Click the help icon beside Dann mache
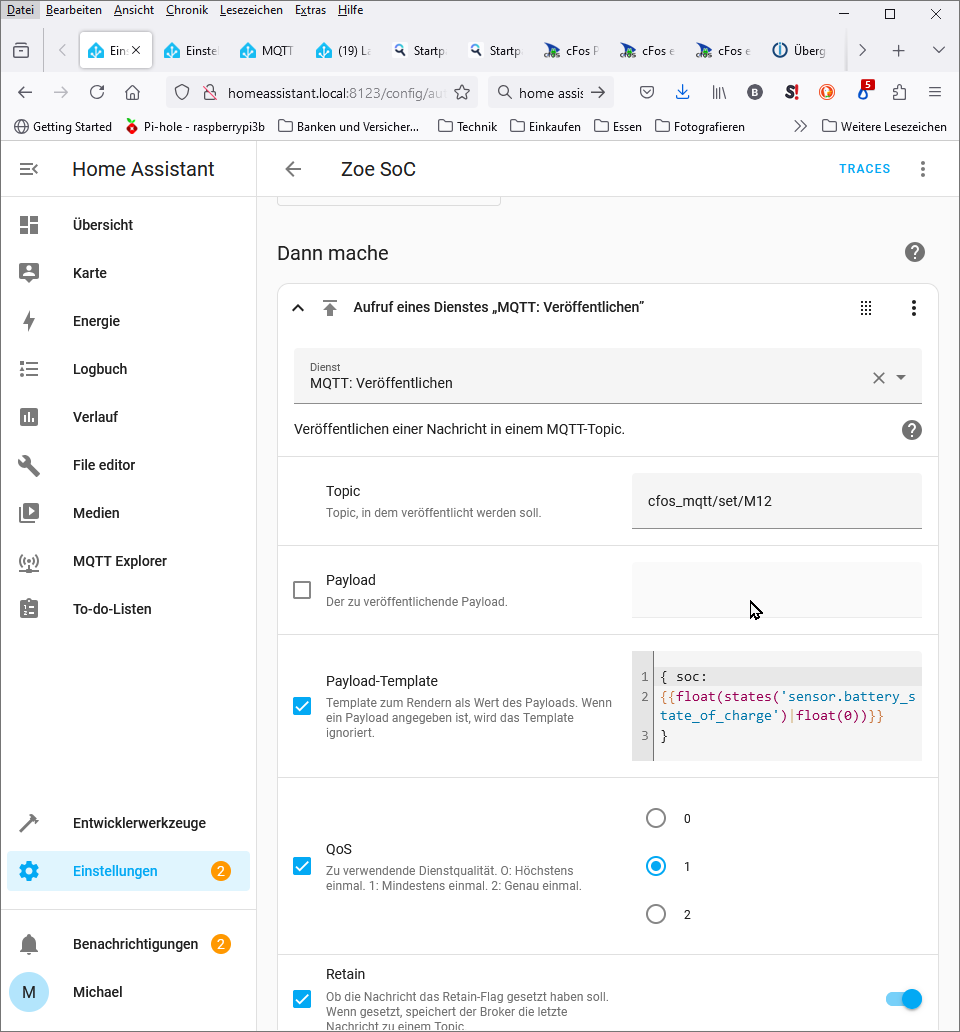960x1032 pixels. click(914, 252)
